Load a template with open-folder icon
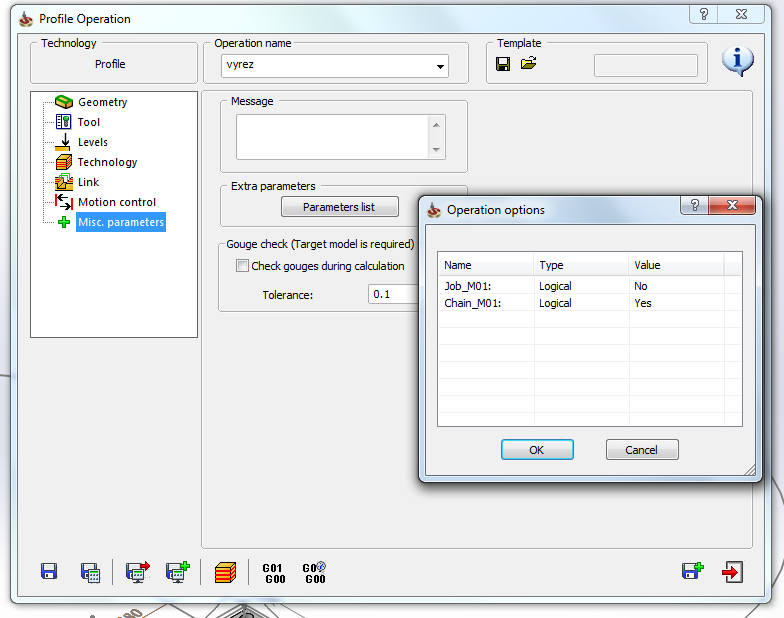 point(528,63)
